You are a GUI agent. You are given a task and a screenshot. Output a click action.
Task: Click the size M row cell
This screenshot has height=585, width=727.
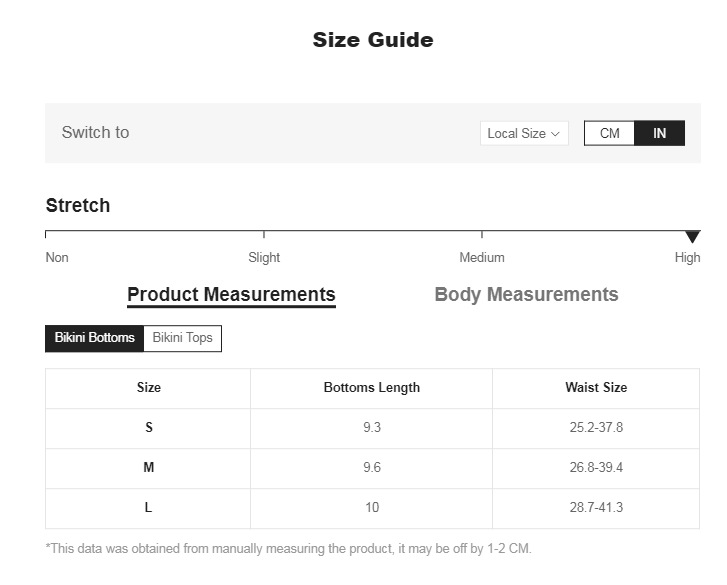(148, 468)
